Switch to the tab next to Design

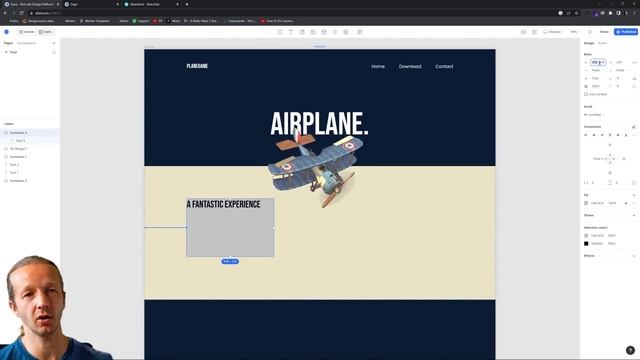602,43
